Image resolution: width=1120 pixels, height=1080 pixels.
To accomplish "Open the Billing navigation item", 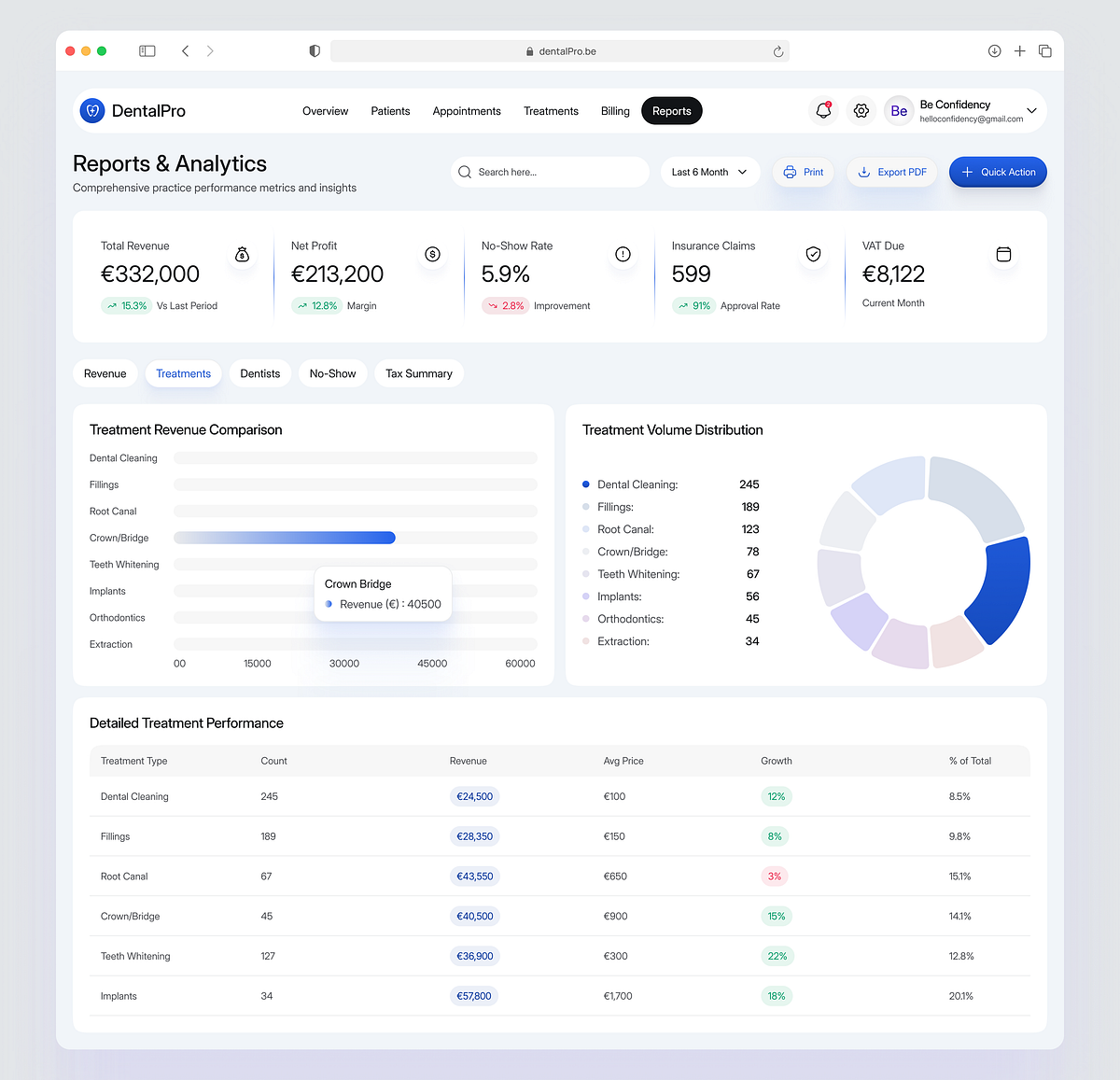I will pyautogui.click(x=615, y=110).
